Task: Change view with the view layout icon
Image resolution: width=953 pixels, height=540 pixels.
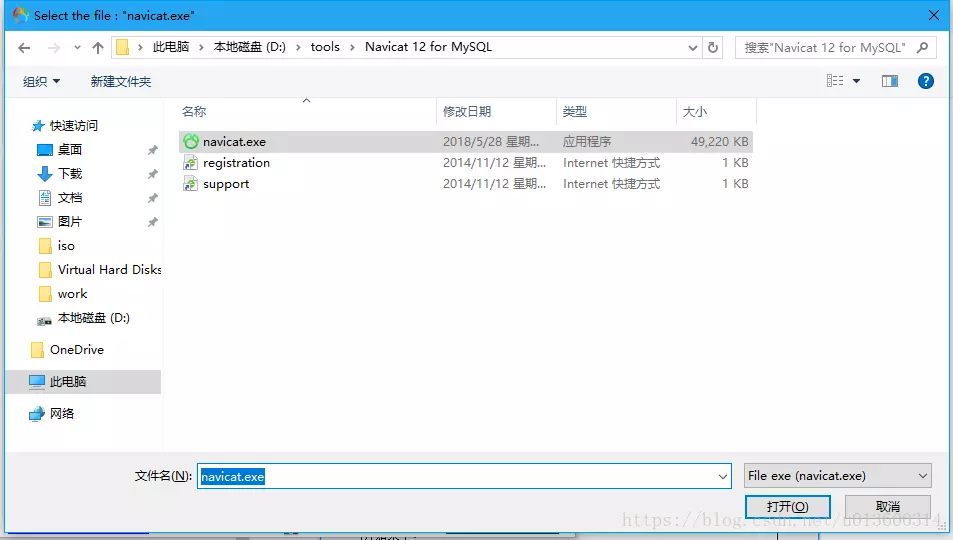Action: tap(834, 81)
